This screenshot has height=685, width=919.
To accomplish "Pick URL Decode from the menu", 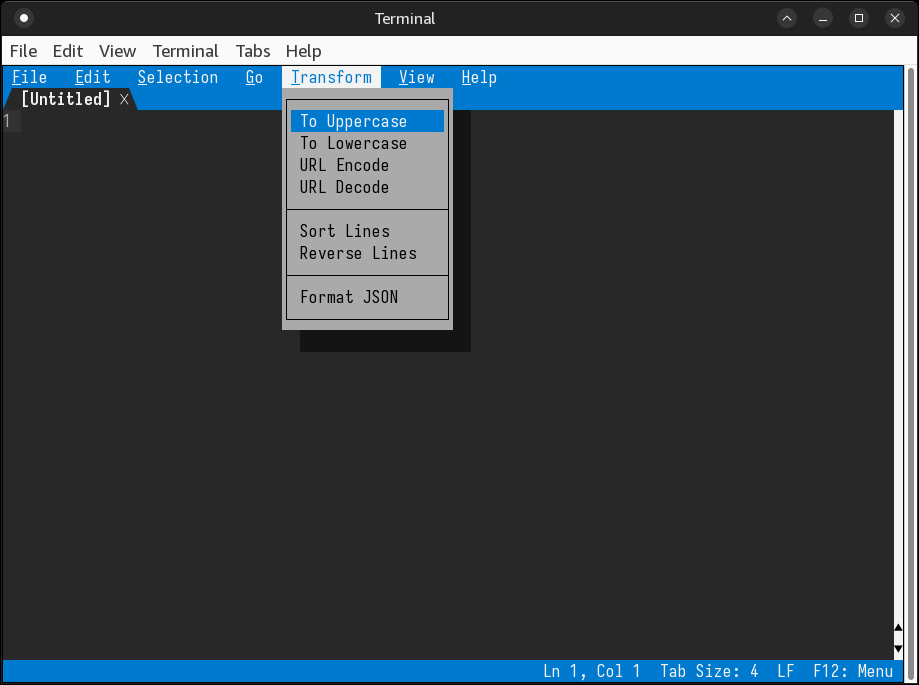I will point(344,187).
